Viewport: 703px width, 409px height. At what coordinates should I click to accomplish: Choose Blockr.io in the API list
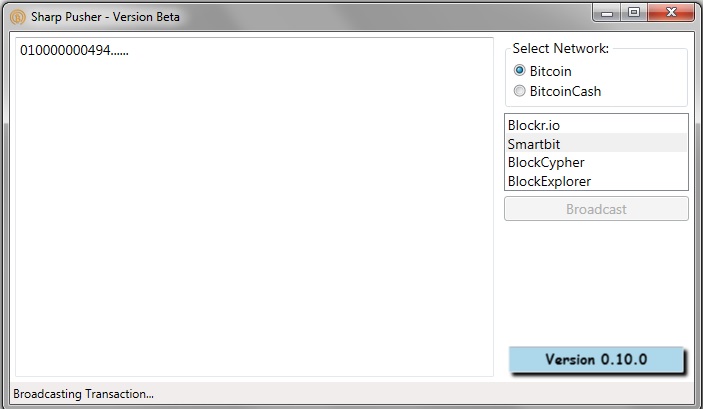tap(596, 125)
